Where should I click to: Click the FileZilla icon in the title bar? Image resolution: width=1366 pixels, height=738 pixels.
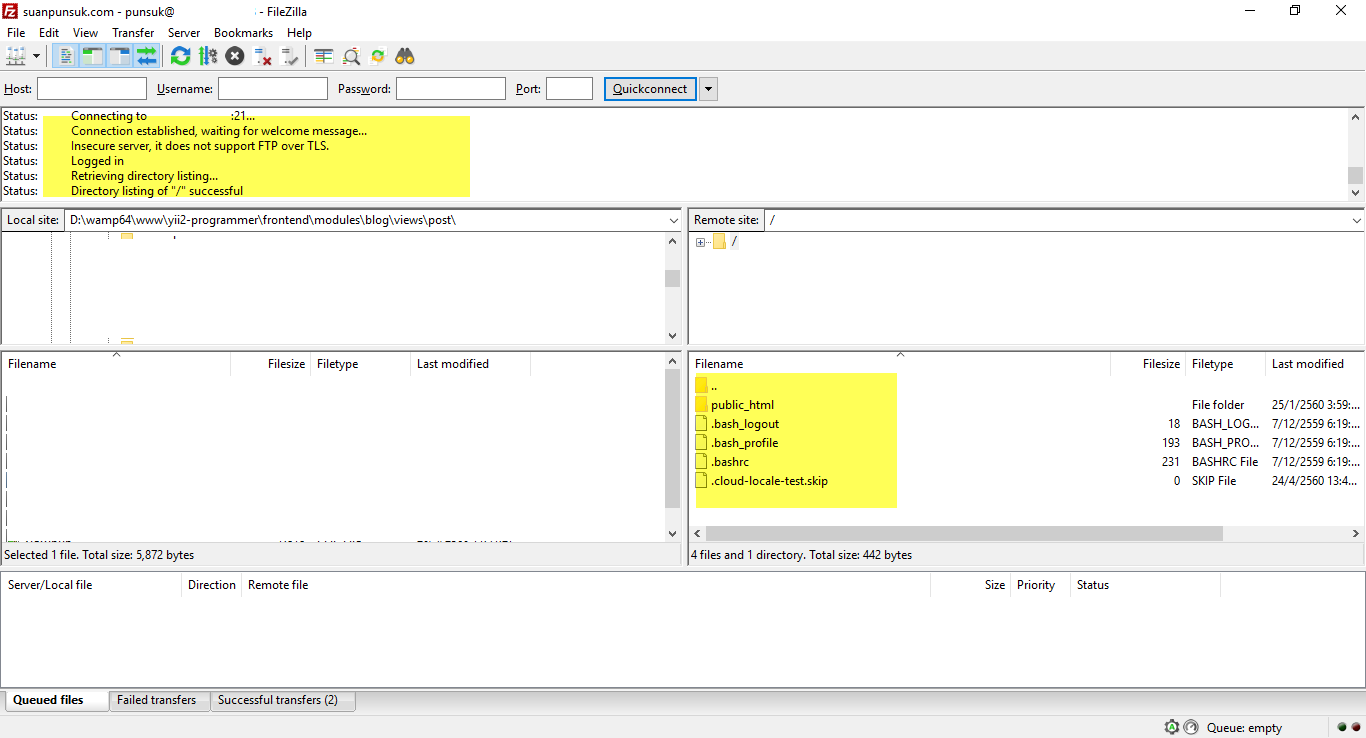(x=11, y=11)
